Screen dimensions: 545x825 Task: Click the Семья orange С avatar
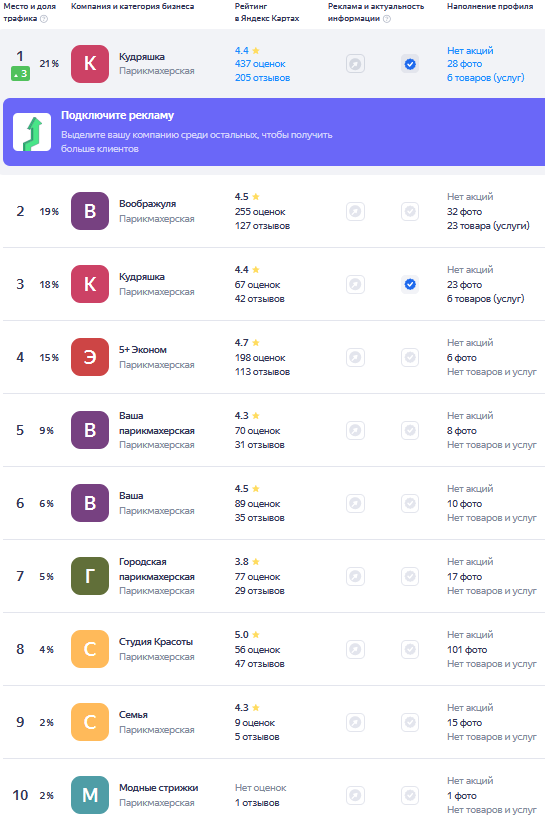(x=90, y=722)
